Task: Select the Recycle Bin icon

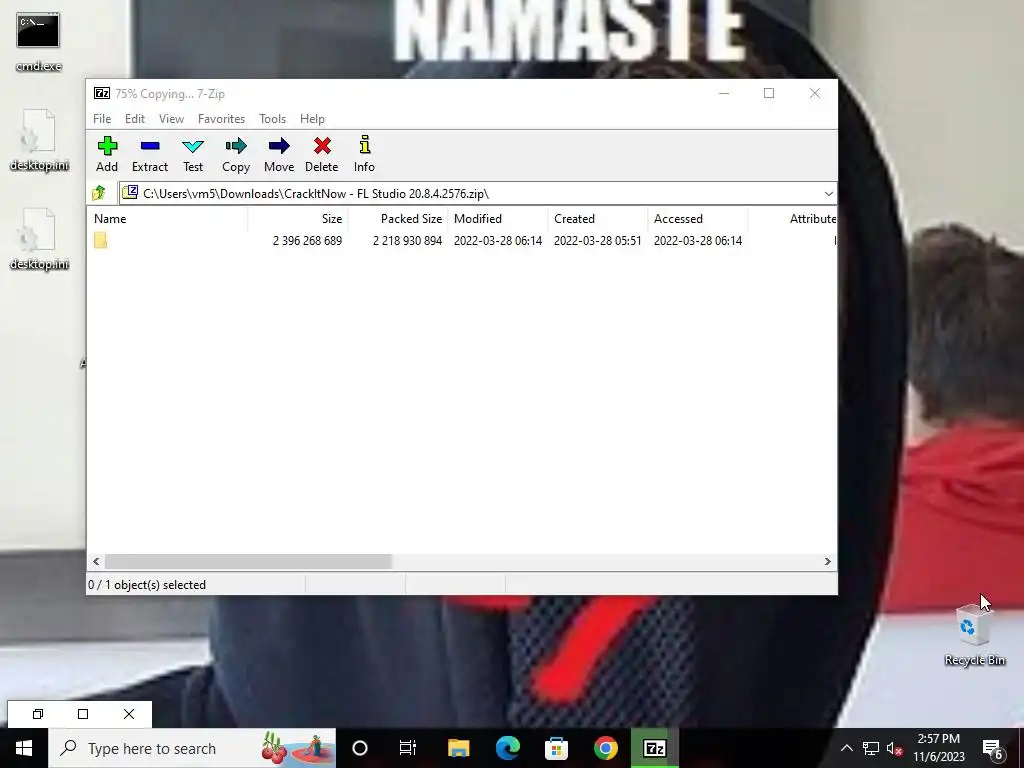Action: (x=974, y=634)
